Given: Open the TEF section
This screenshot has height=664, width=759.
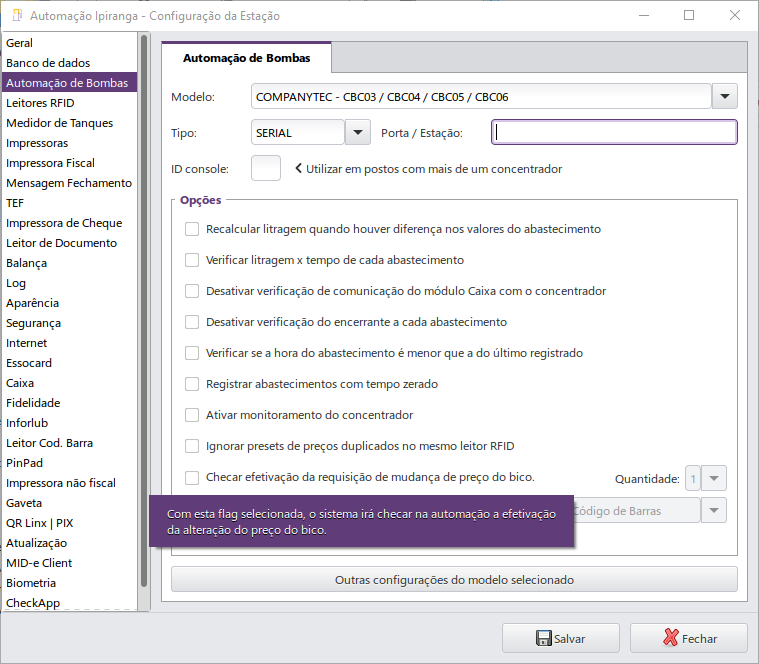Looking at the screenshot, I should pos(70,203).
